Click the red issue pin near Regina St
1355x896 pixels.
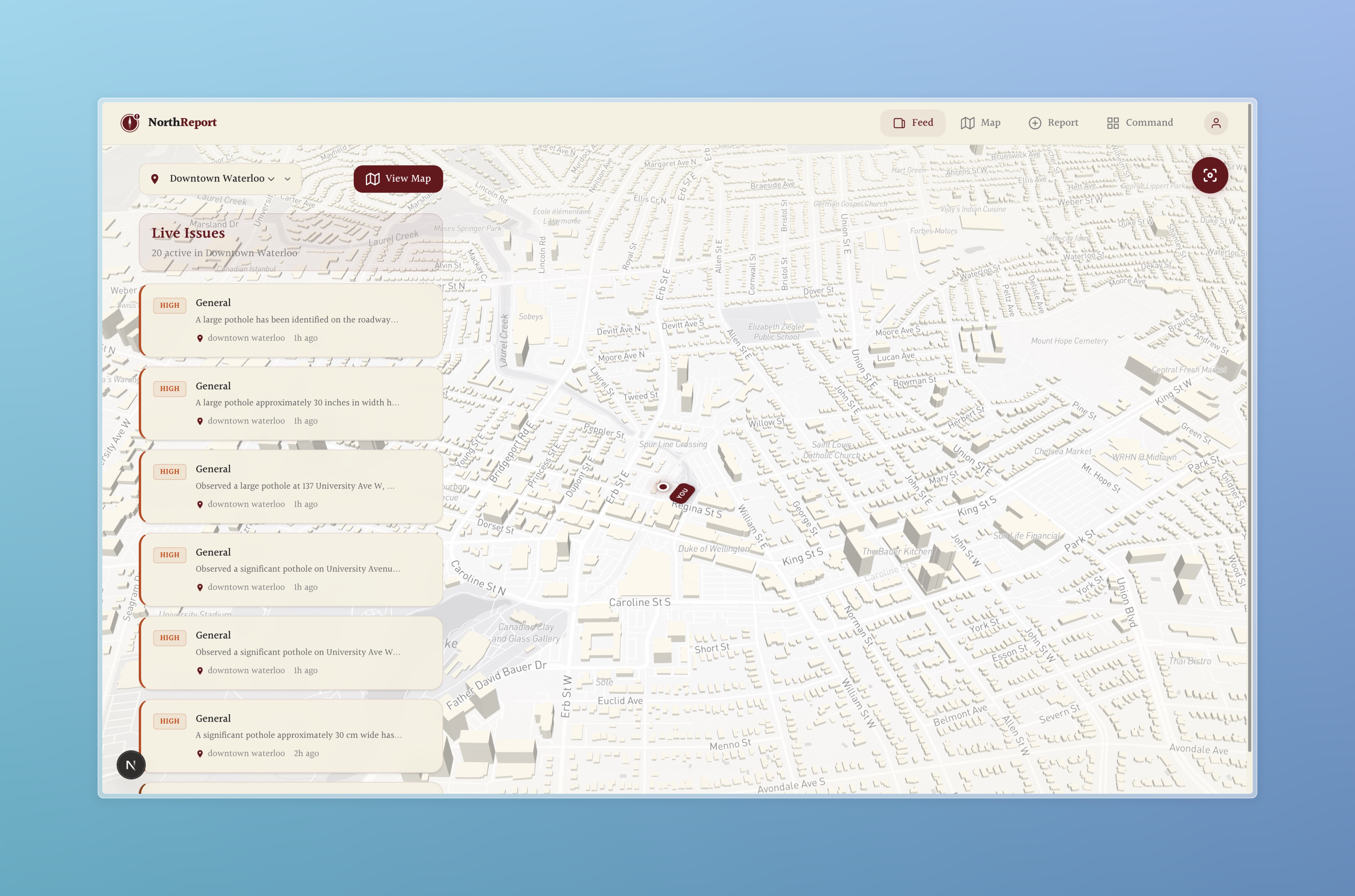click(663, 487)
